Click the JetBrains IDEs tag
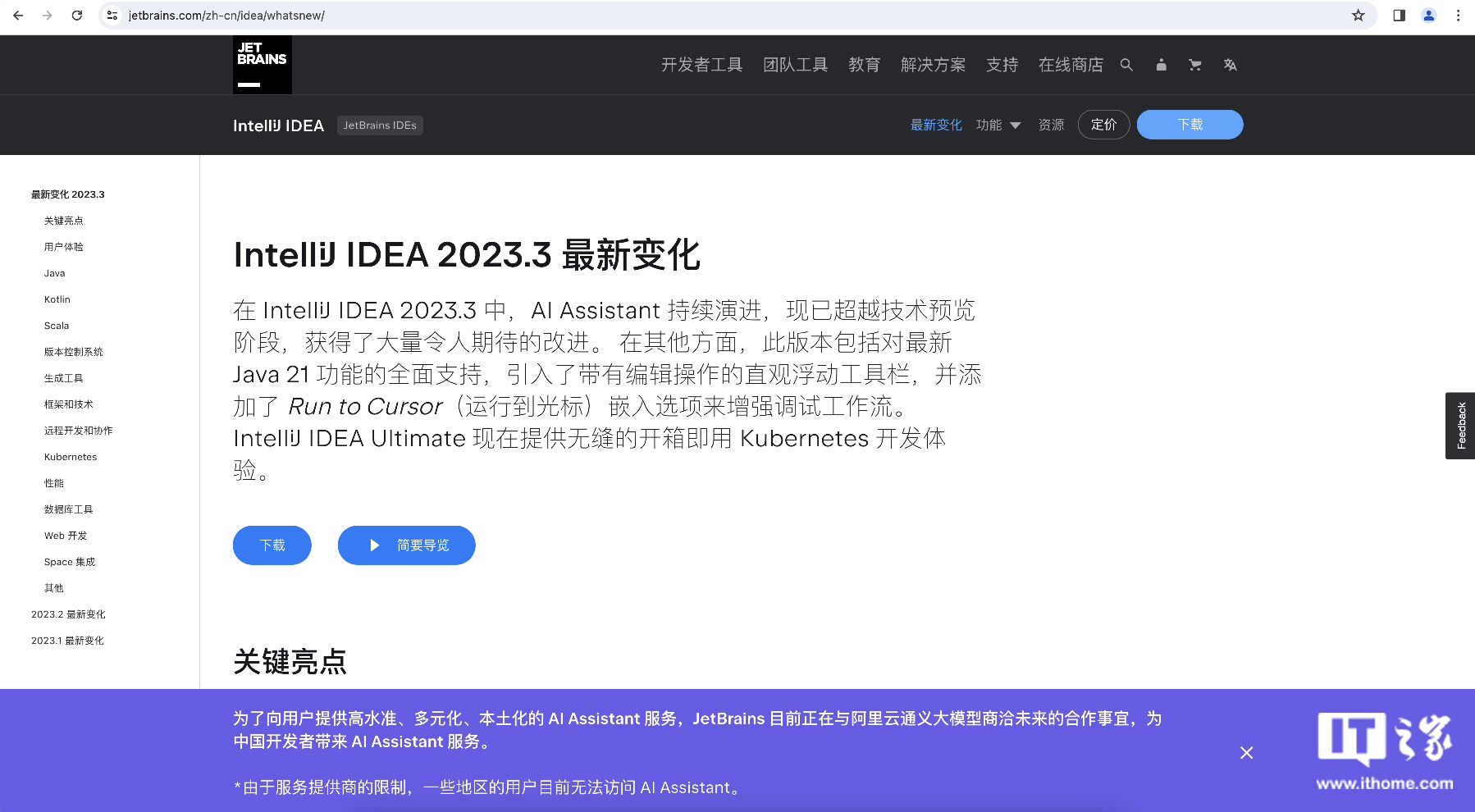 (x=380, y=125)
